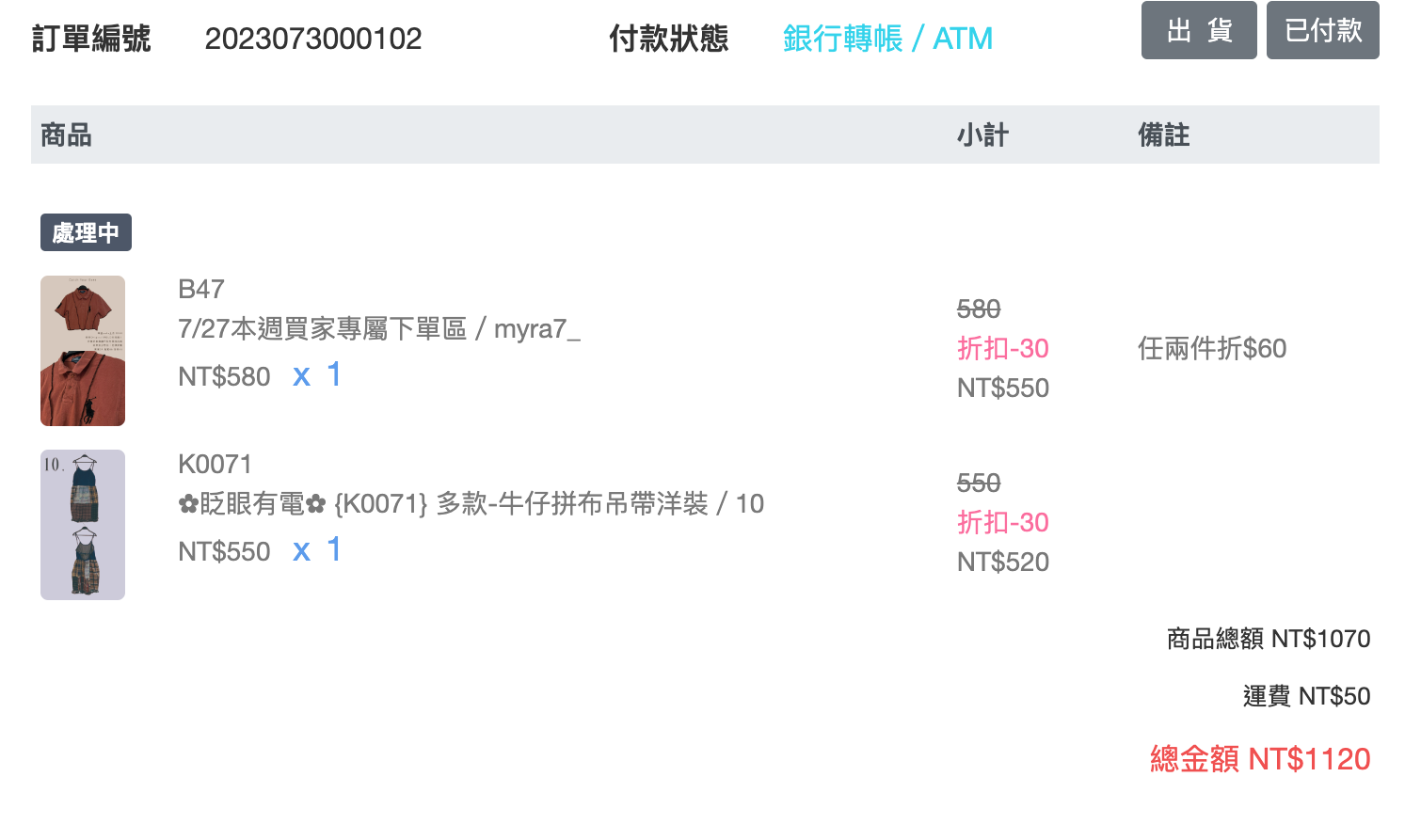The width and height of the screenshot is (1405, 840).
Task: Click the red polo shirt thumbnail
Action: coord(83,351)
